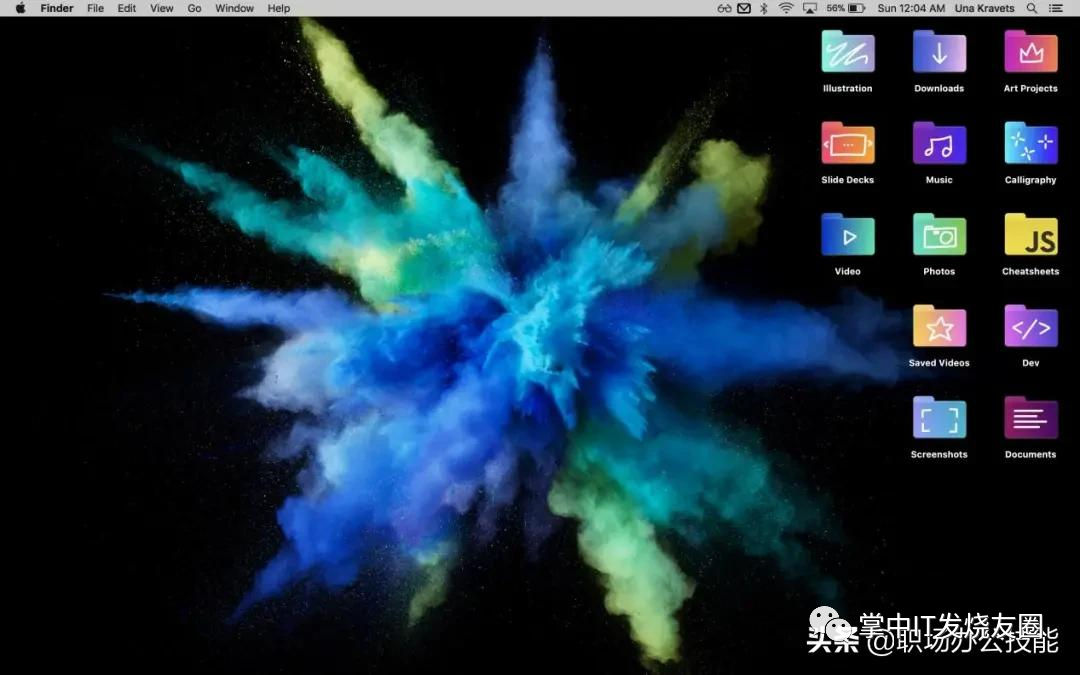Open the Illustration folder

click(x=847, y=53)
